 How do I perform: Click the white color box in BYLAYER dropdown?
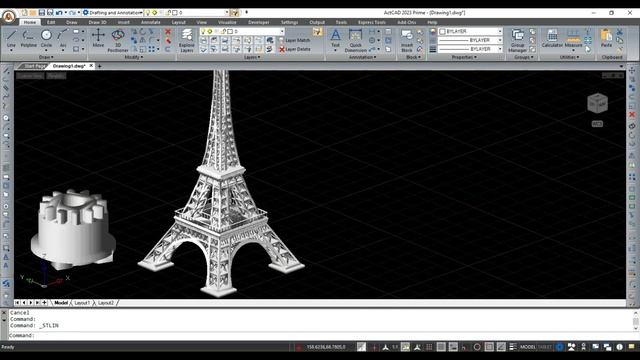pyautogui.click(x=442, y=31)
